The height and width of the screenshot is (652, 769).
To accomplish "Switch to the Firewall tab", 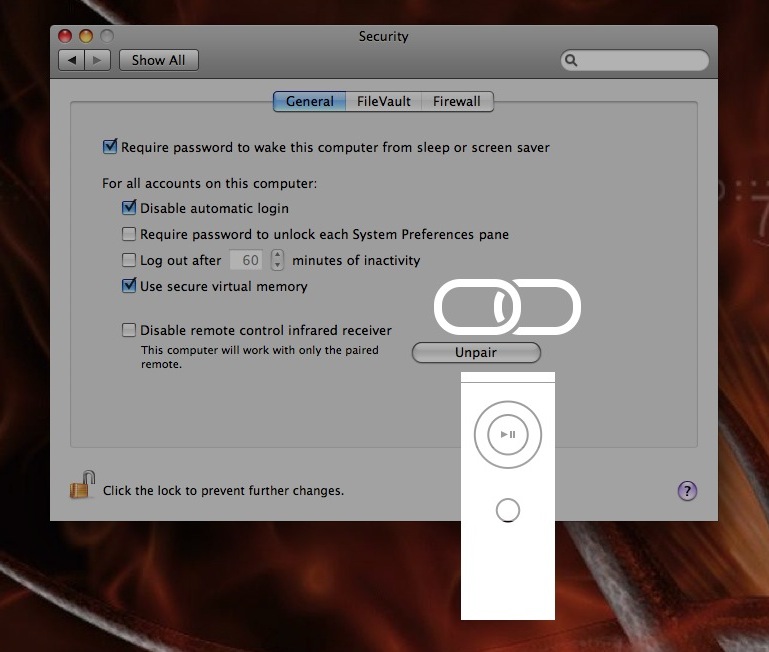I will 457,102.
